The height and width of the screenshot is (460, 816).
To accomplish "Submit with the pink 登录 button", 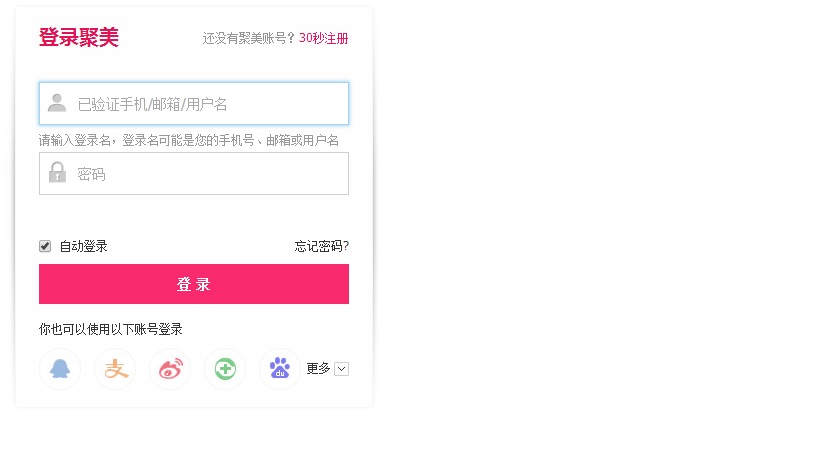I will tap(194, 284).
